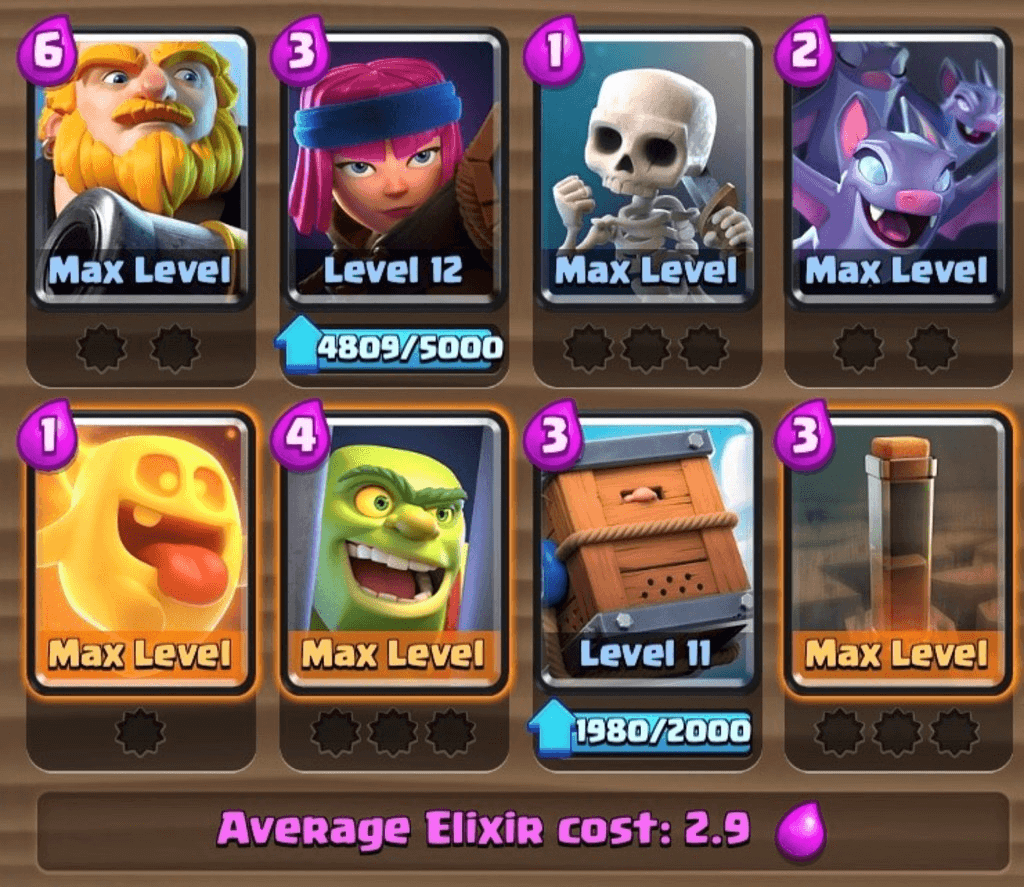Screen dimensions: 1024x887
Task: Click the 6 elixir drop on Royal Giant
Action: coord(48,51)
